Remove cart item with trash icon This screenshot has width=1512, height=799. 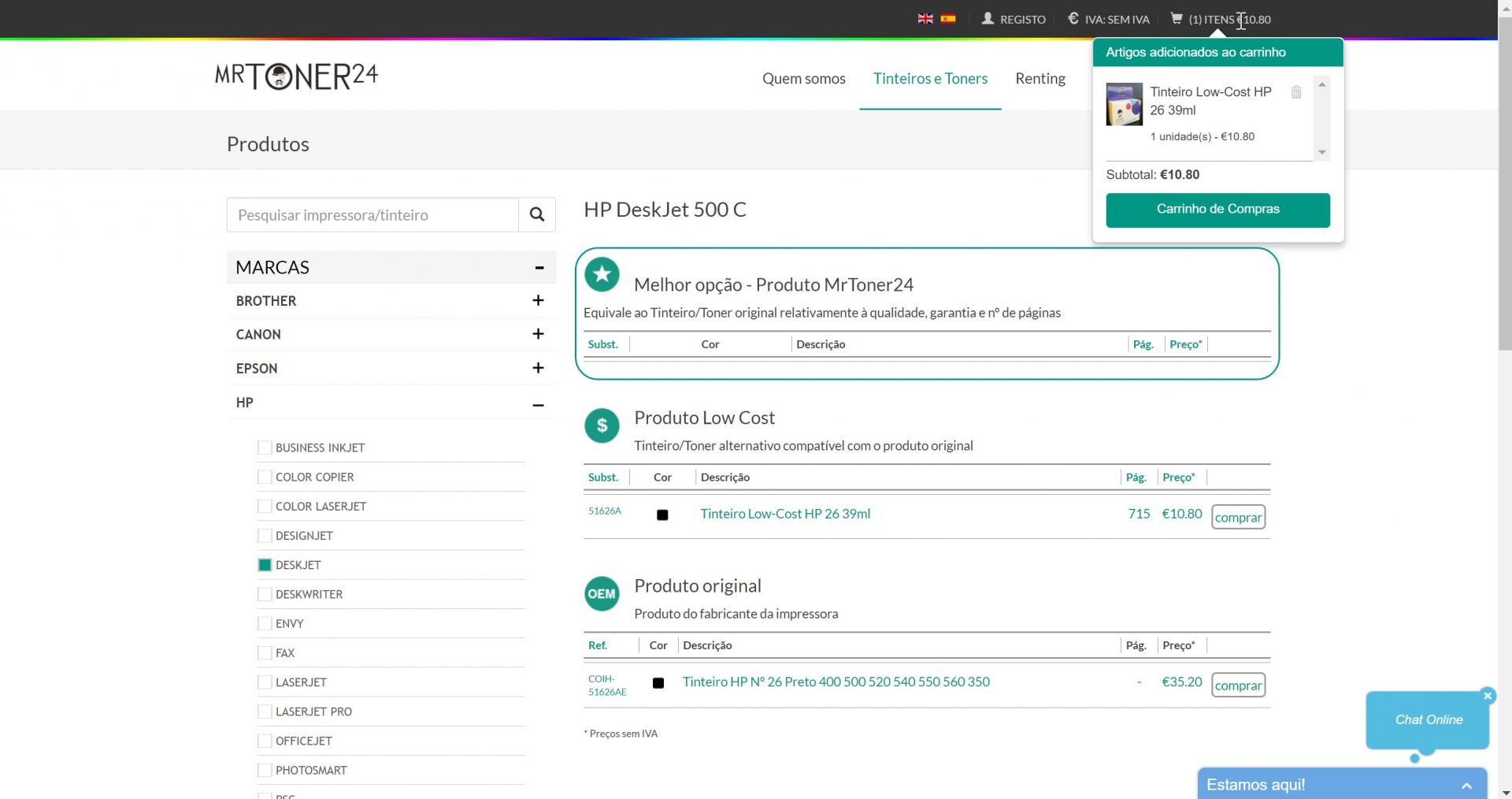(x=1296, y=92)
